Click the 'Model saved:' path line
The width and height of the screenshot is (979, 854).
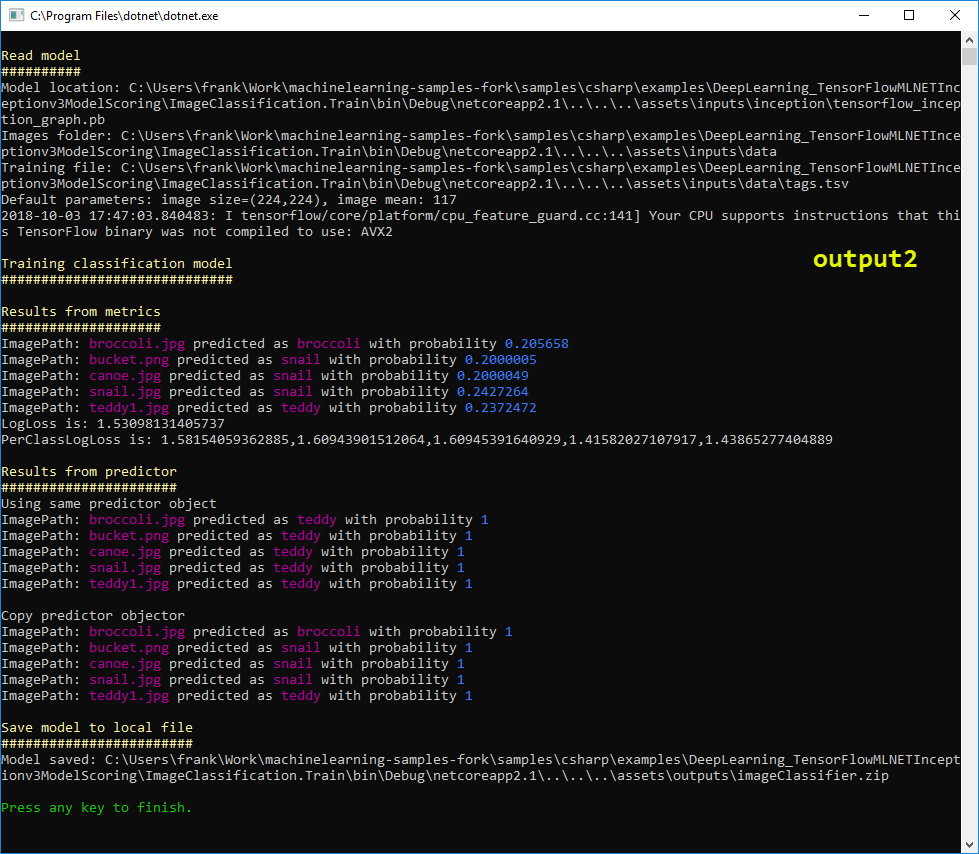coord(480,768)
